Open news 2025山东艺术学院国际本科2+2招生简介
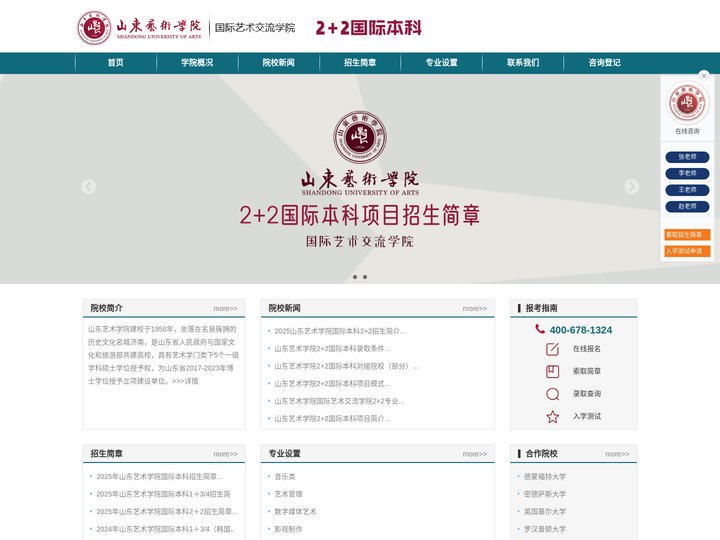Image resolution: width=720 pixels, height=540 pixels. 340,331
